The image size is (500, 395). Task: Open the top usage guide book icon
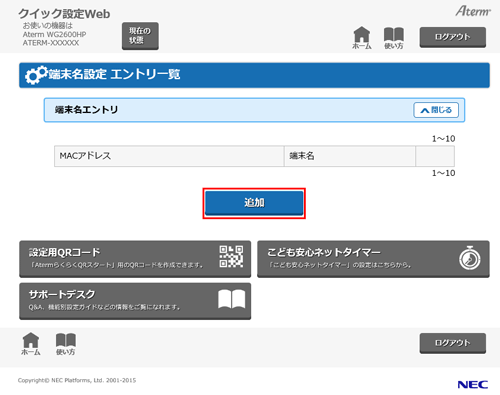[x=394, y=38]
